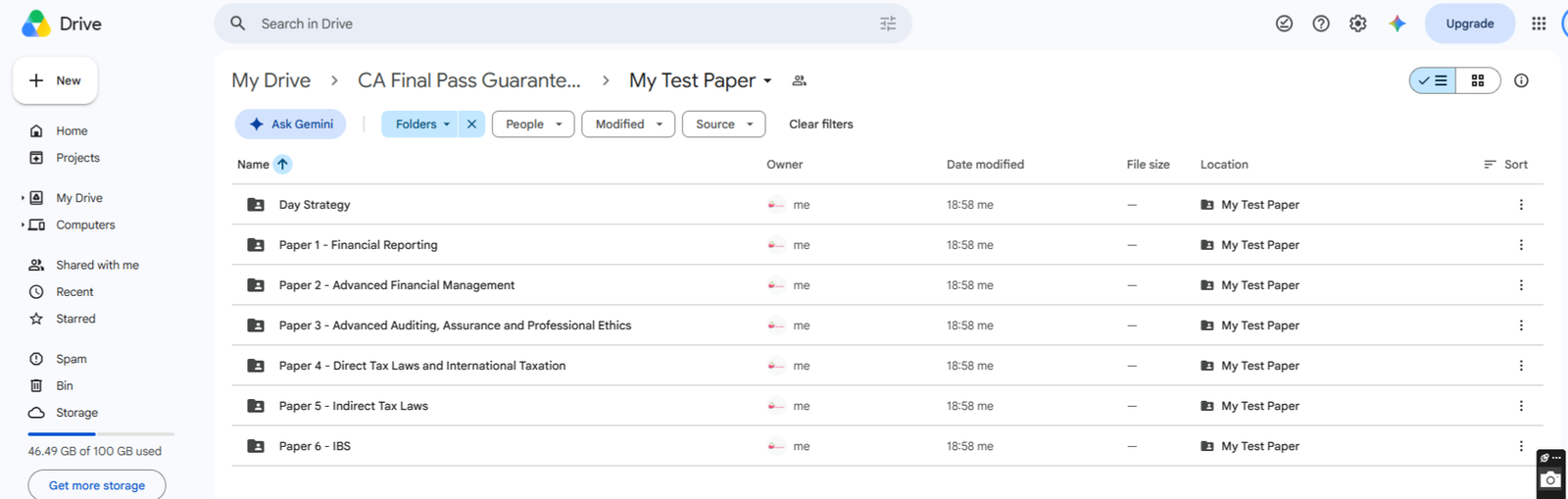This screenshot has width=1568, height=499.
Task: Open more actions for Paper 6 - IBS
Action: tap(1521, 446)
